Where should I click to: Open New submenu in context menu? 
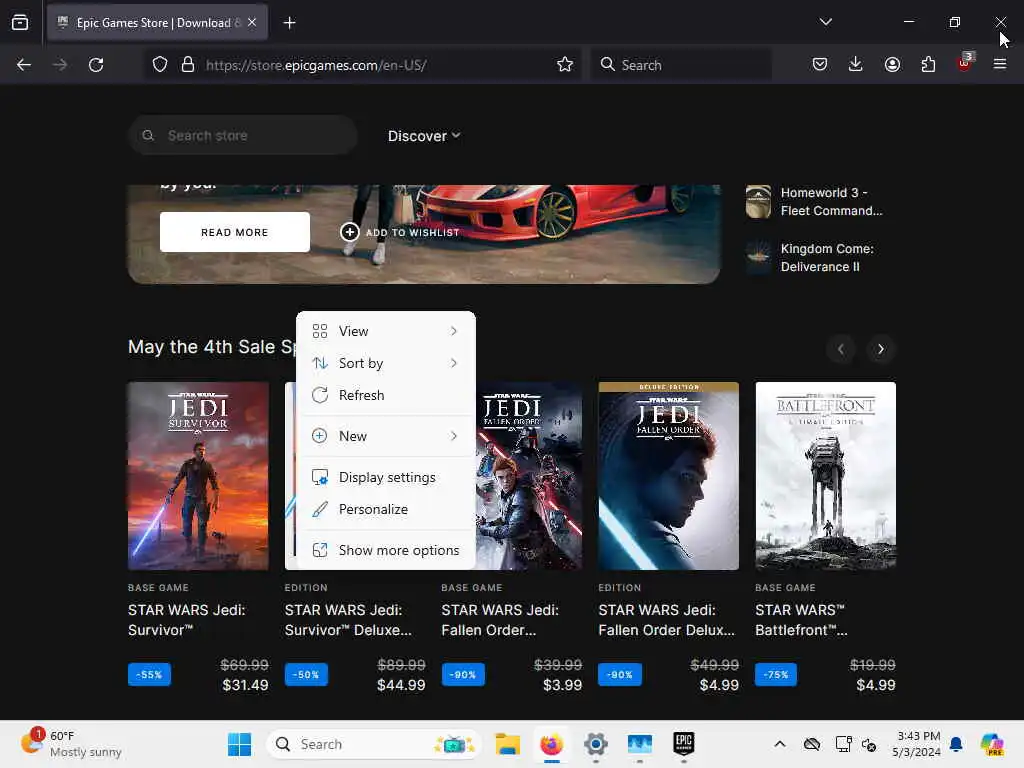(x=385, y=436)
